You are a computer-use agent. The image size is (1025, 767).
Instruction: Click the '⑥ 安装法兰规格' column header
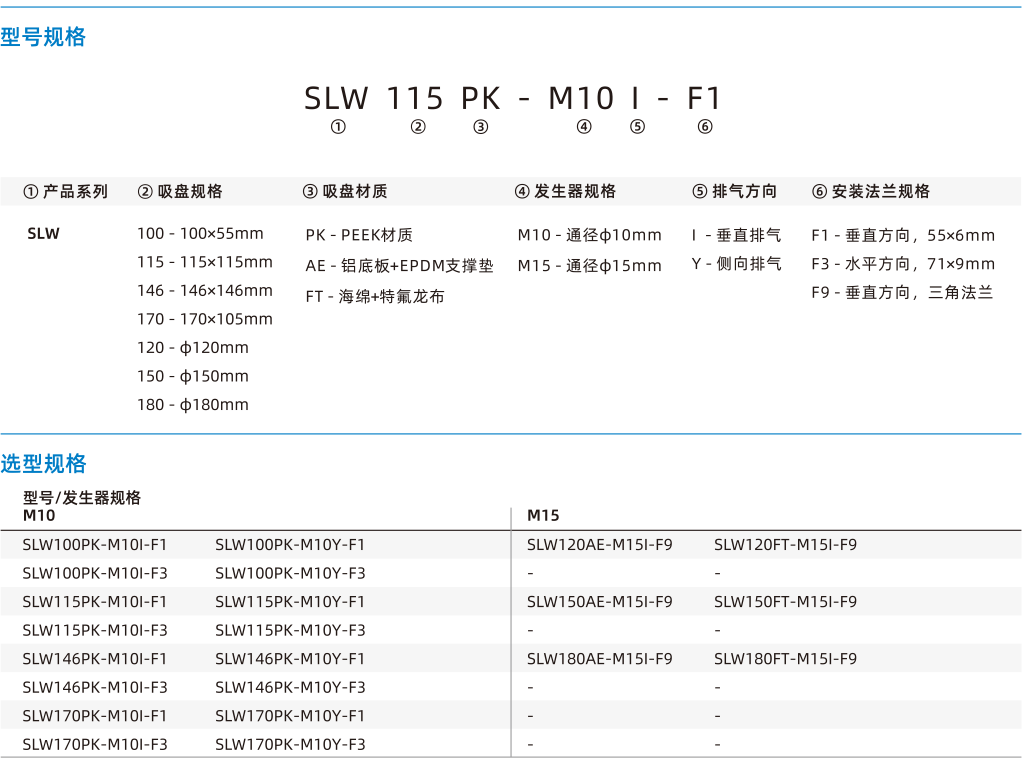click(871, 192)
